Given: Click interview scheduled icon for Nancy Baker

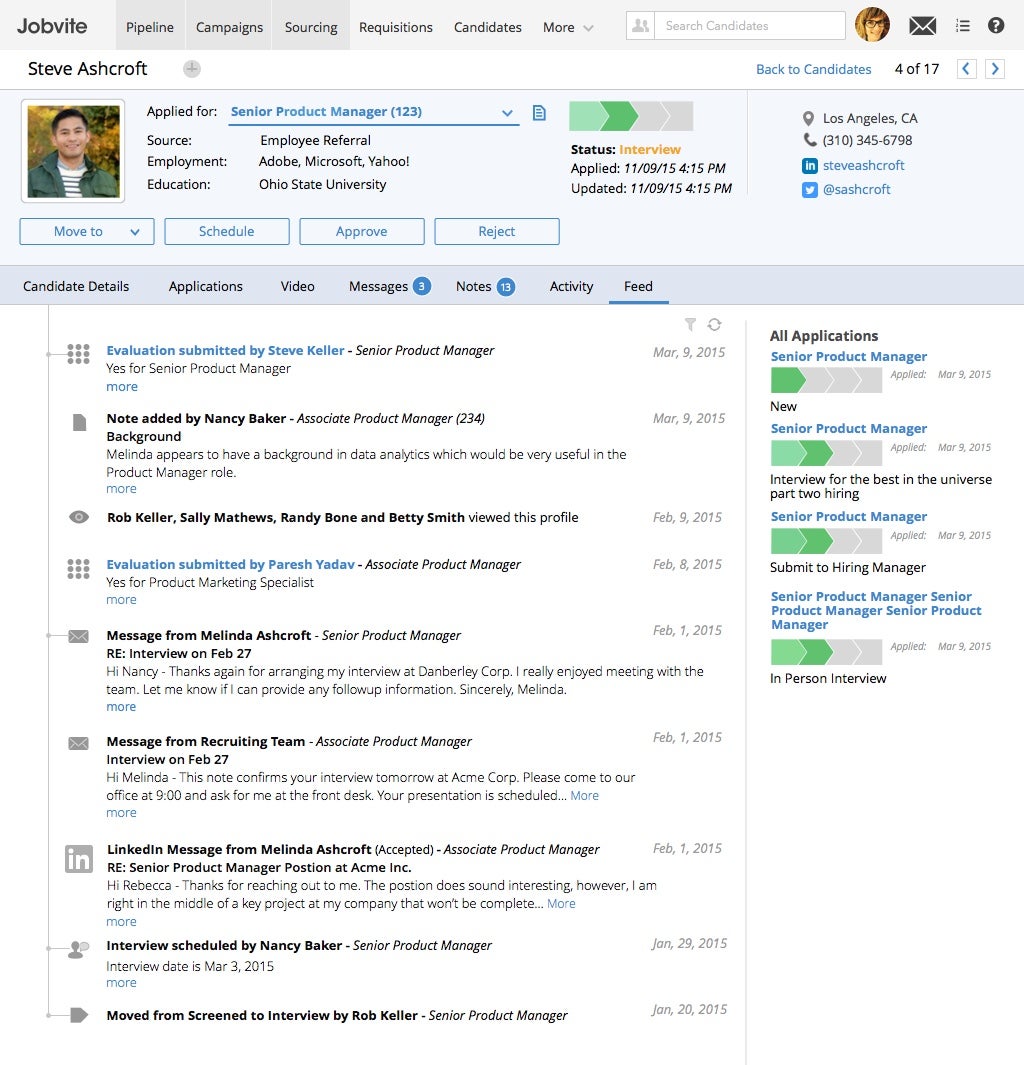Looking at the screenshot, I should (x=79, y=949).
